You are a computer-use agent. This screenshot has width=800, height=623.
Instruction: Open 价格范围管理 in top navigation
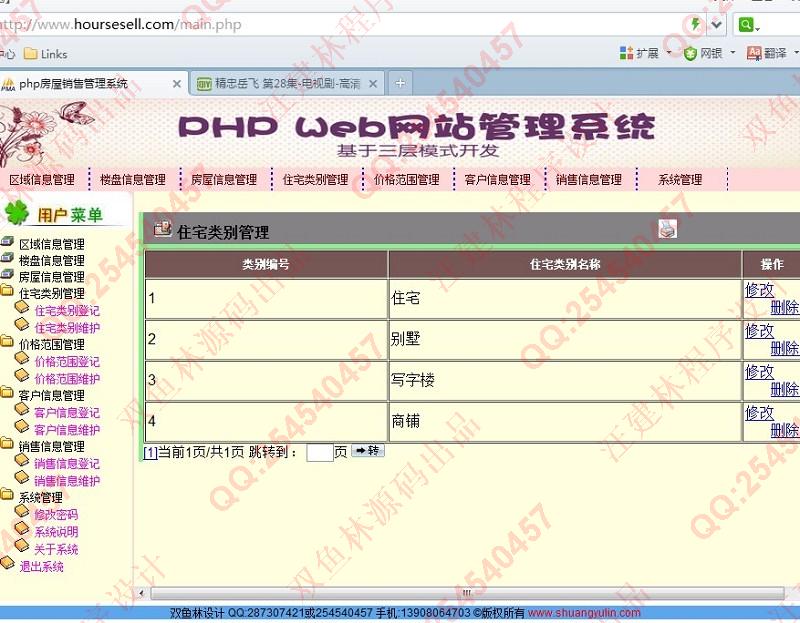pos(407,180)
